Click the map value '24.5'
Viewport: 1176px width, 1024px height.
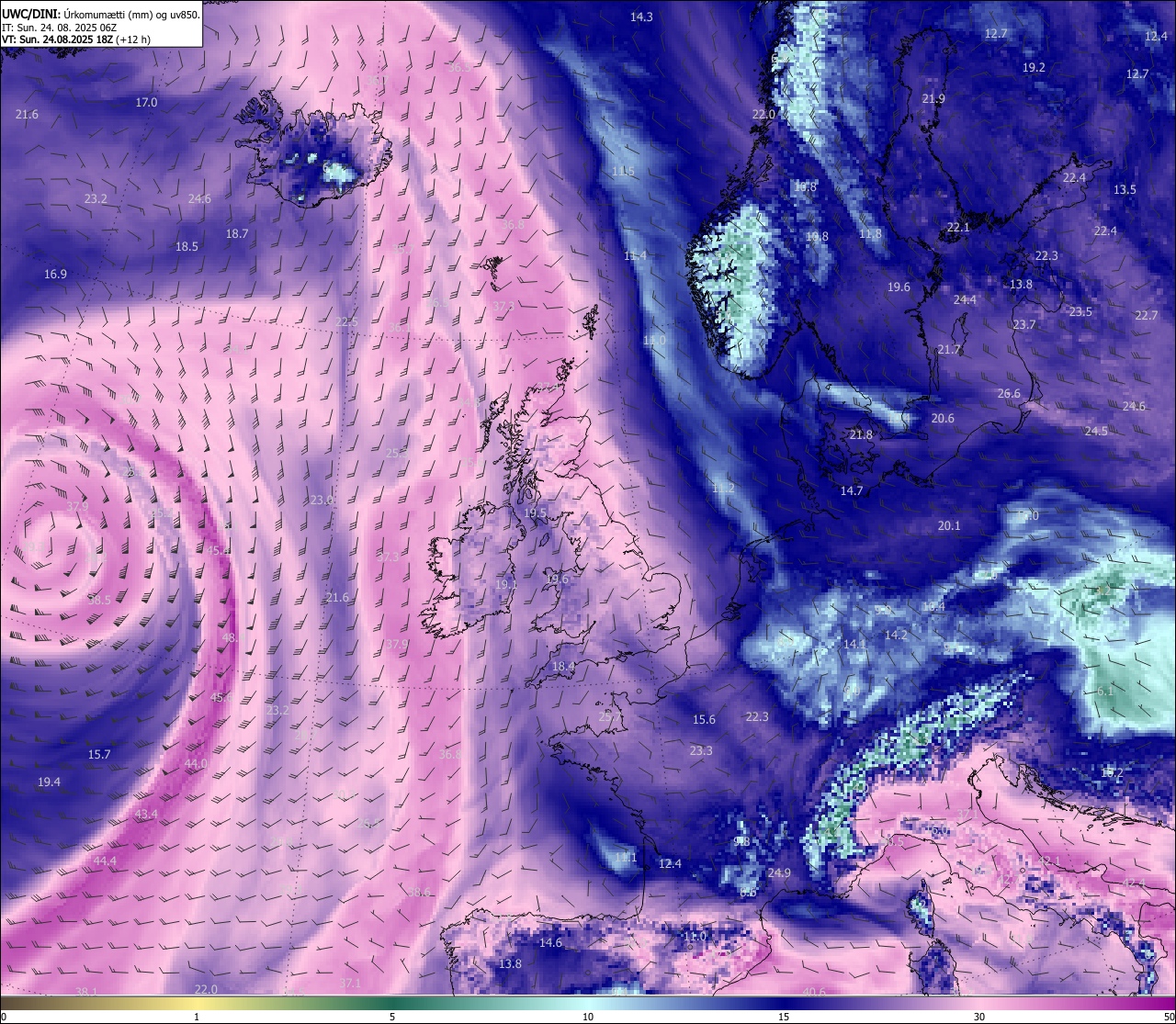coord(1096,432)
